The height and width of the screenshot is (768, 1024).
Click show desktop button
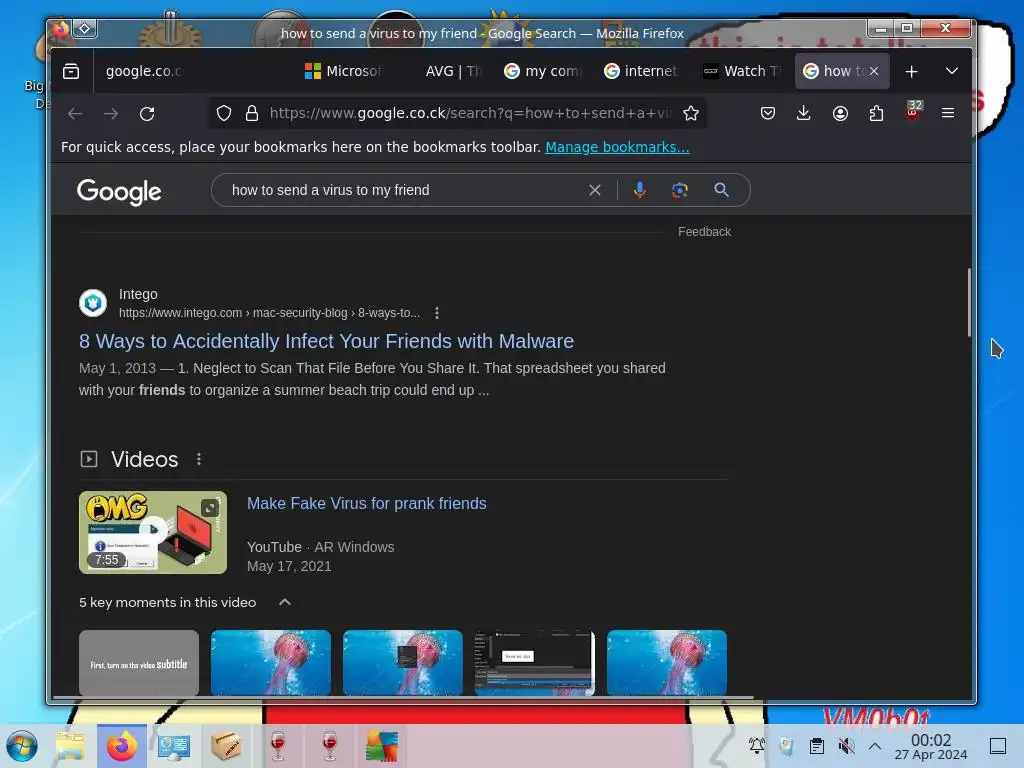point(998,746)
